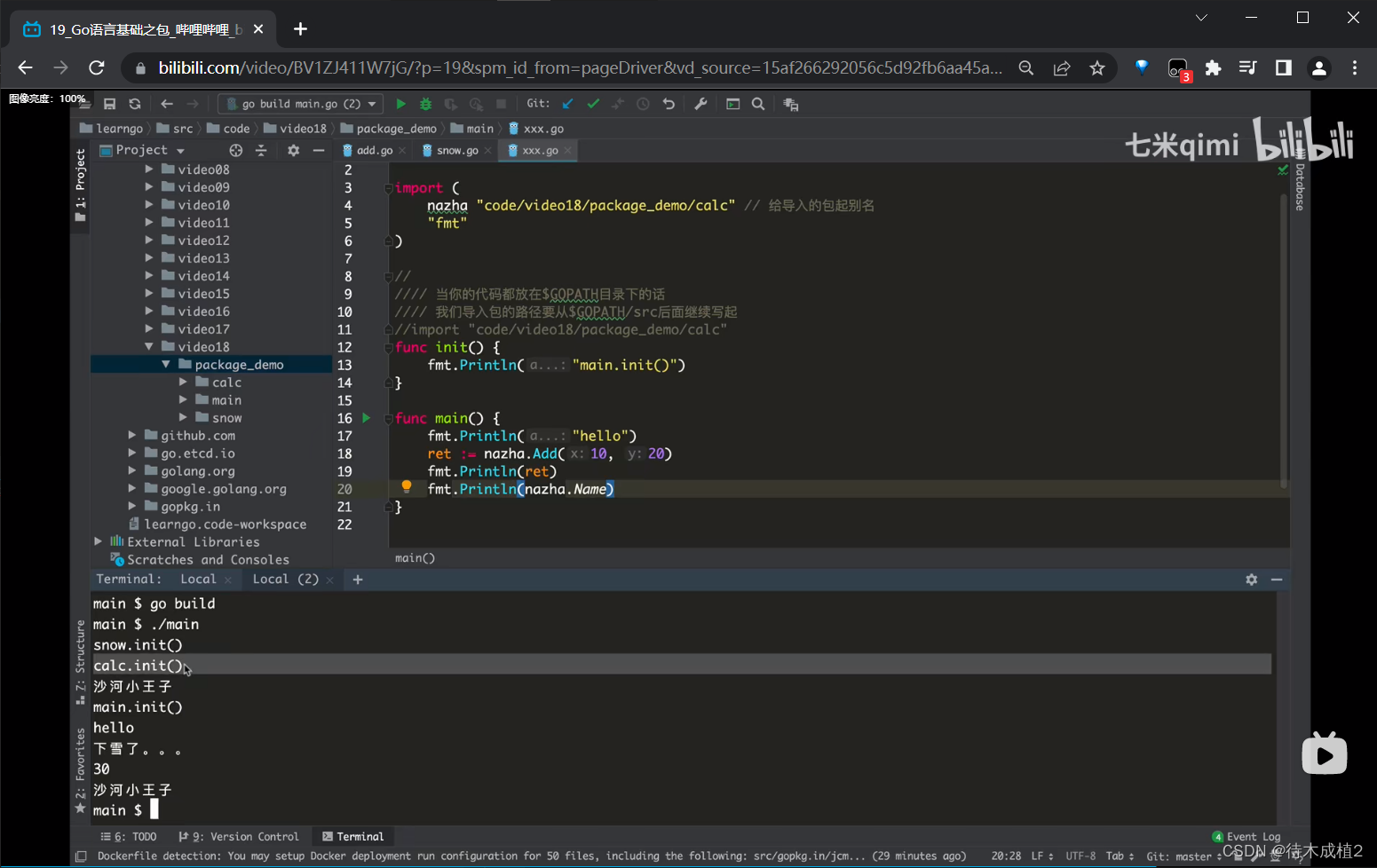The width and height of the screenshot is (1377, 868).
Task: Click the package_demo breadcrumb
Action: click(x=389, y=129)
